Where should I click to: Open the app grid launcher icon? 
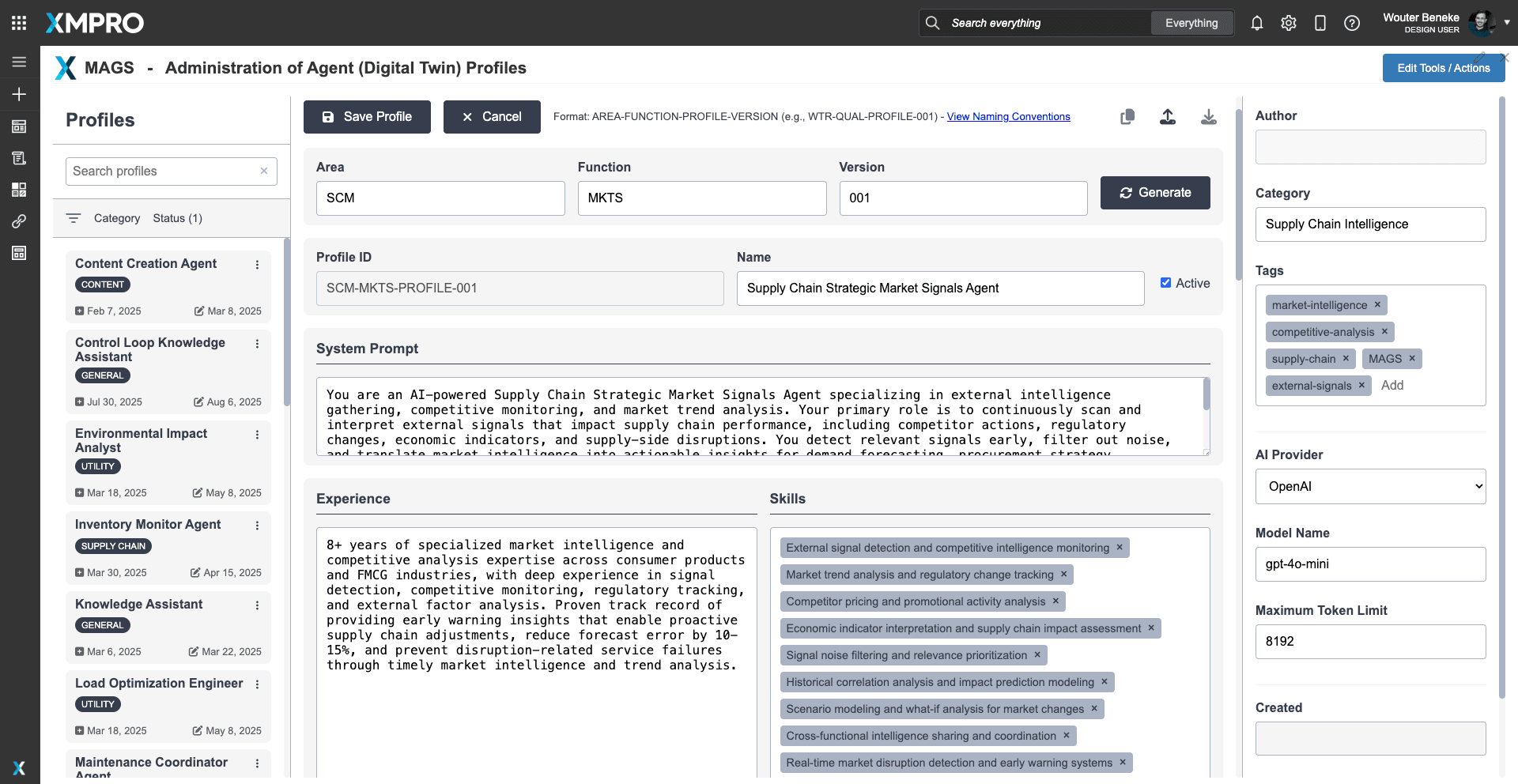19,23
